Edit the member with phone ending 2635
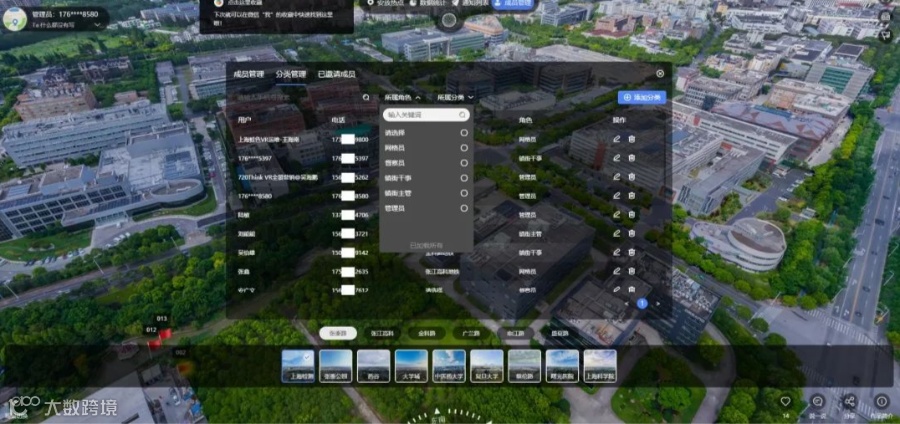This screenshot has height=424, width=900. coord(616,271)
